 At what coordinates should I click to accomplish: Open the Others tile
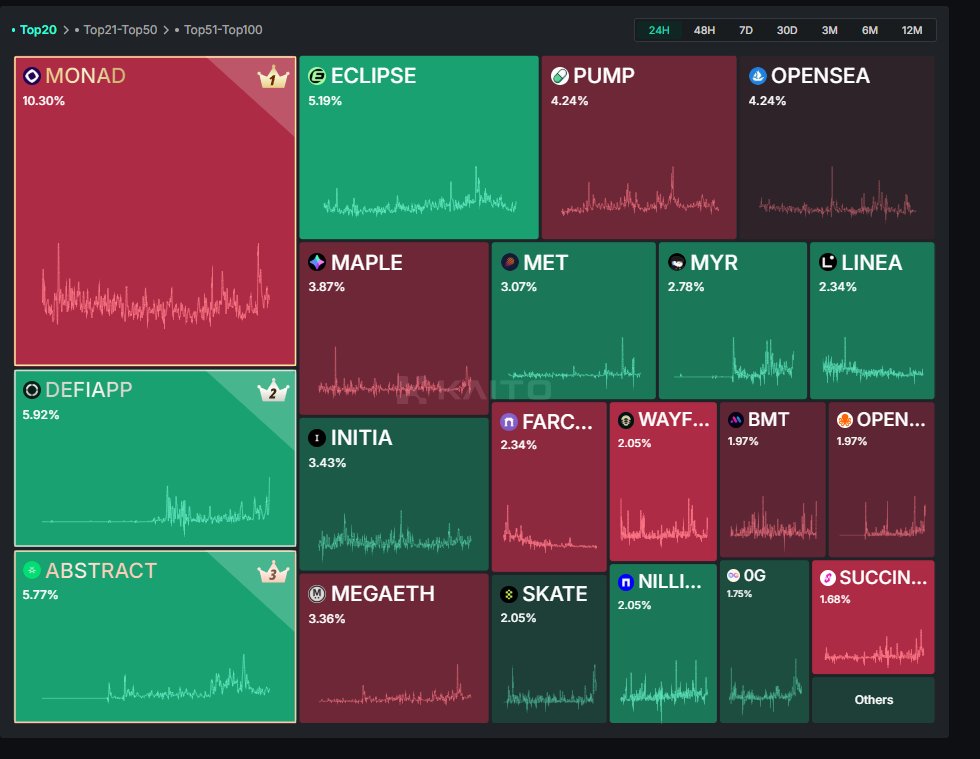coord(873,700)
